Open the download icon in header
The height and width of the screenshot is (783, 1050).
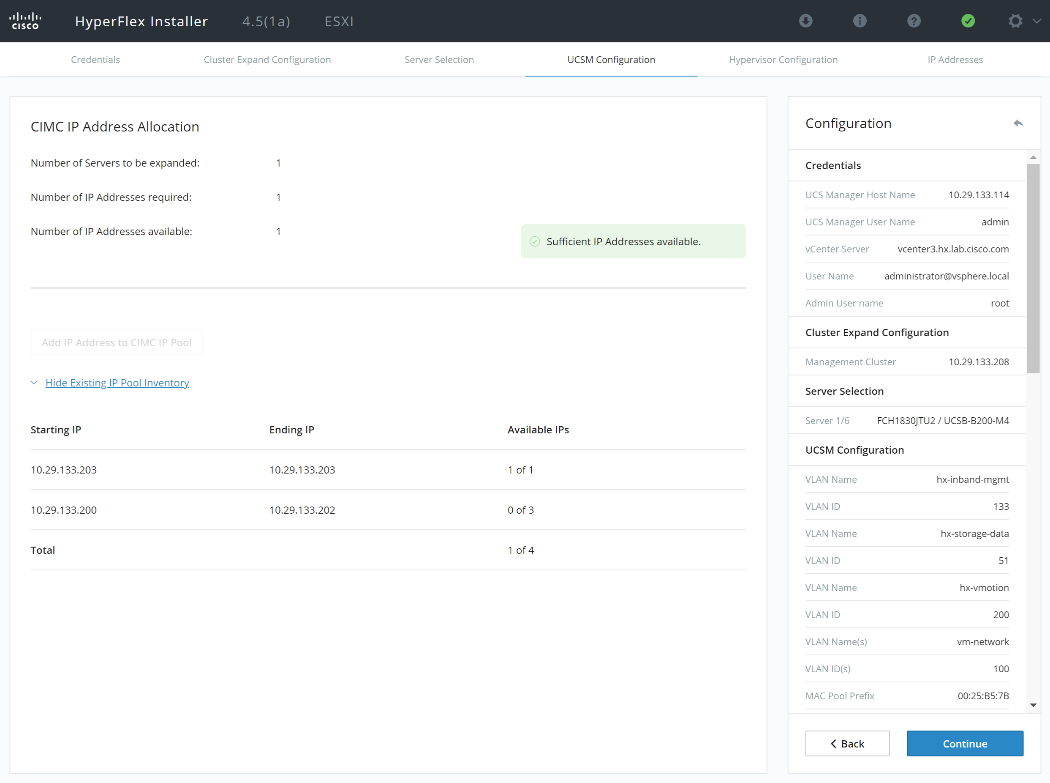tap(806, 21)
